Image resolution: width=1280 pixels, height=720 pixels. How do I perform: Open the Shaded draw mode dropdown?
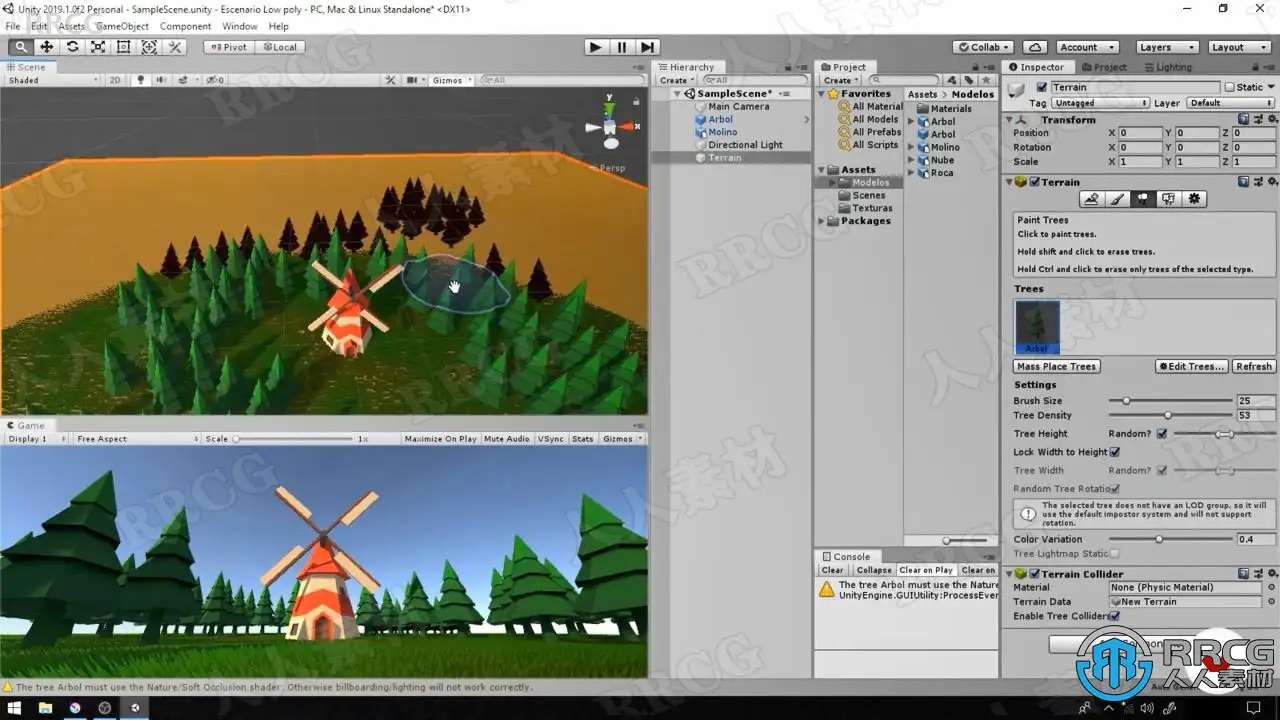53,80
